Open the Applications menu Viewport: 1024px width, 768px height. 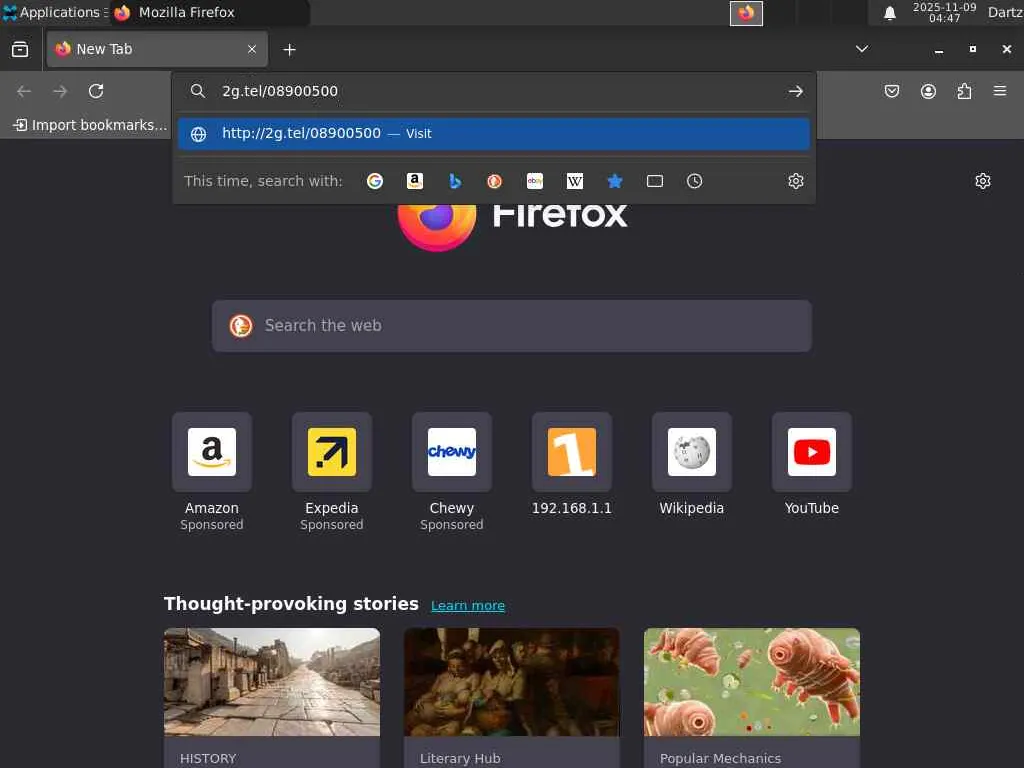(54, 12)
